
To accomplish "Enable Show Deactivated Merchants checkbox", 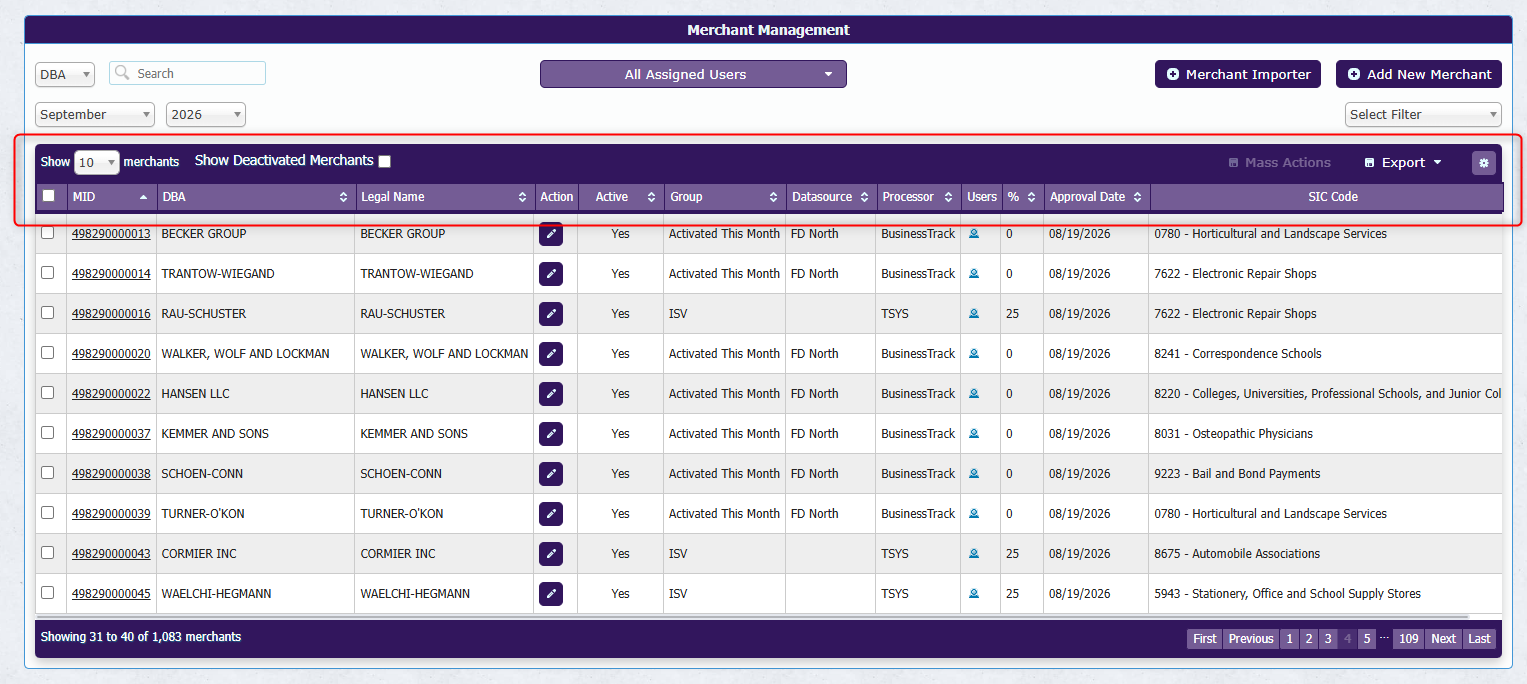I will coord(385,161).
